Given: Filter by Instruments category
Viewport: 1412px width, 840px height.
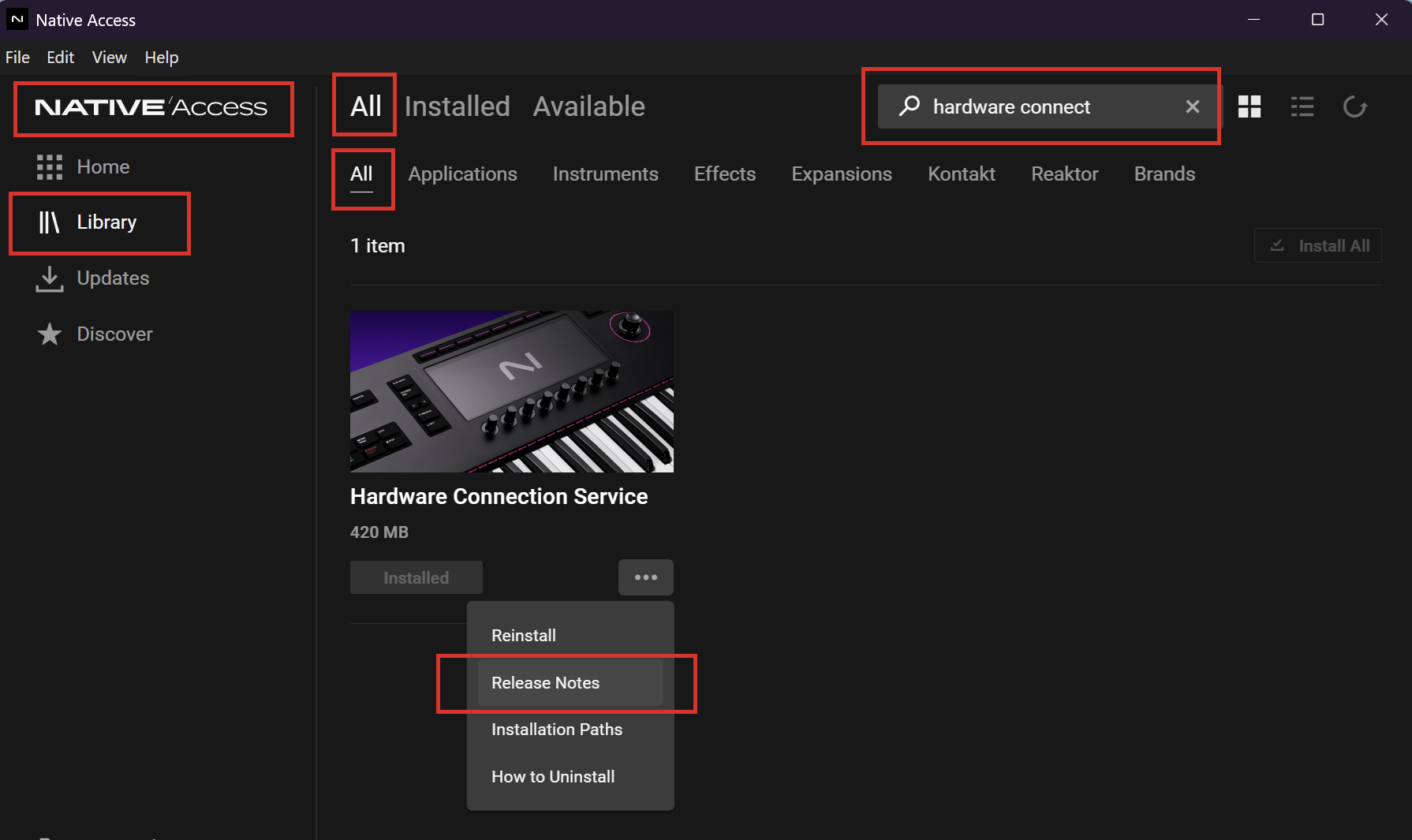Looking at the screenshot, I should [605, 174].
